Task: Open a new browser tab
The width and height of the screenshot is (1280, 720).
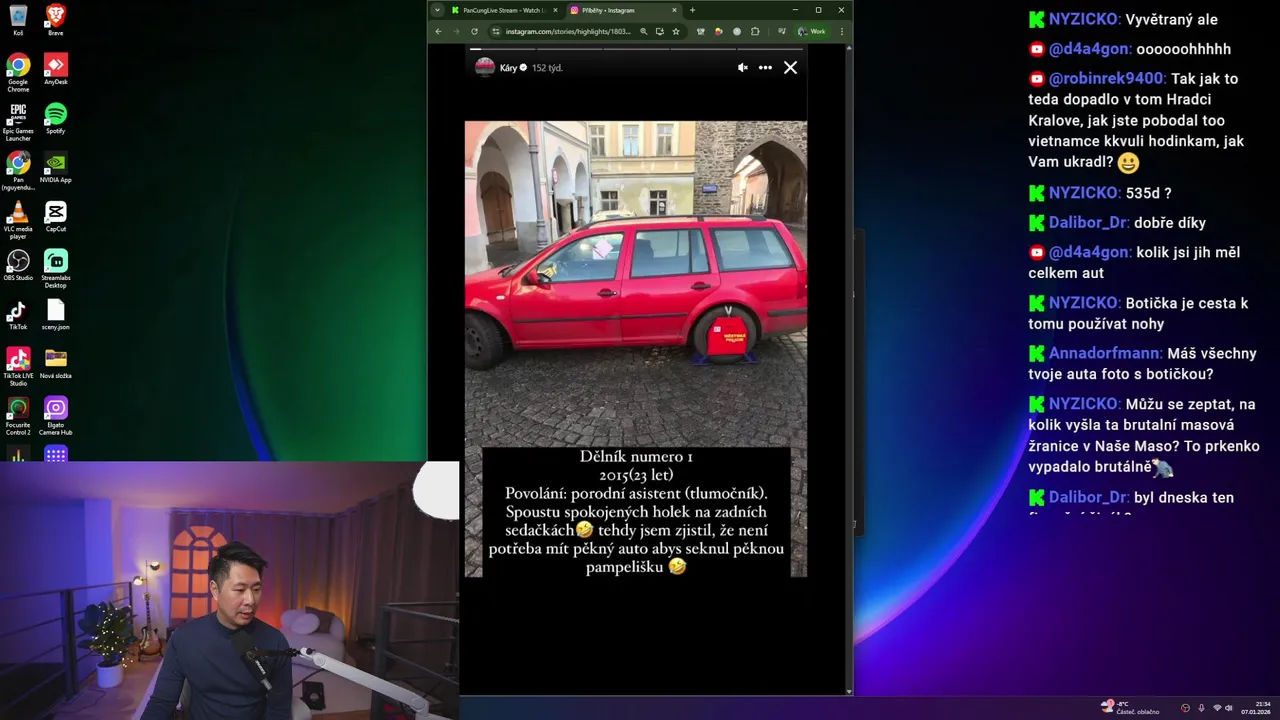Action: [692, 10]
